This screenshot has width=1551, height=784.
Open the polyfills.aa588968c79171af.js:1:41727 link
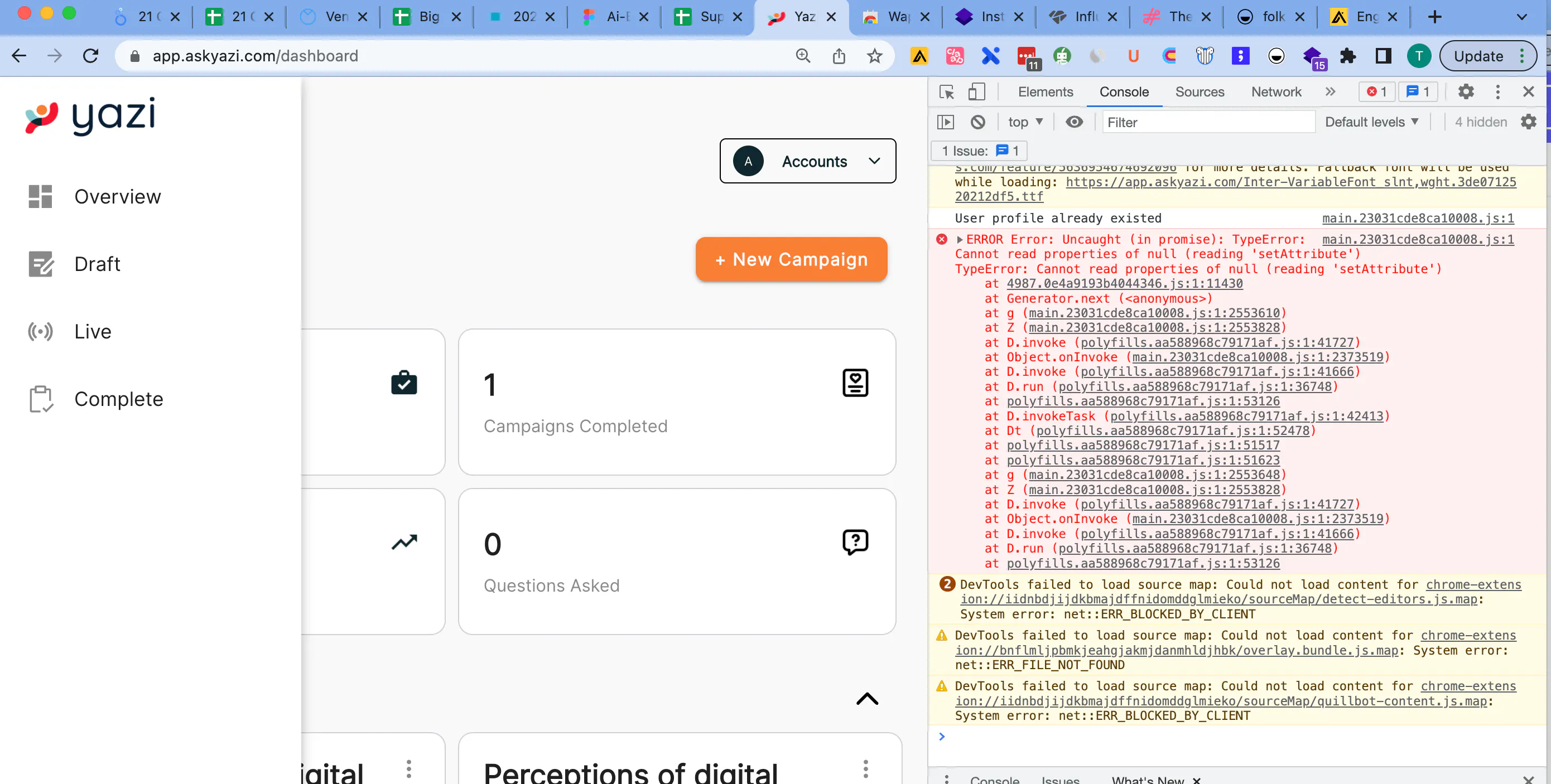pyautogui.click(x=1216, y=342)
